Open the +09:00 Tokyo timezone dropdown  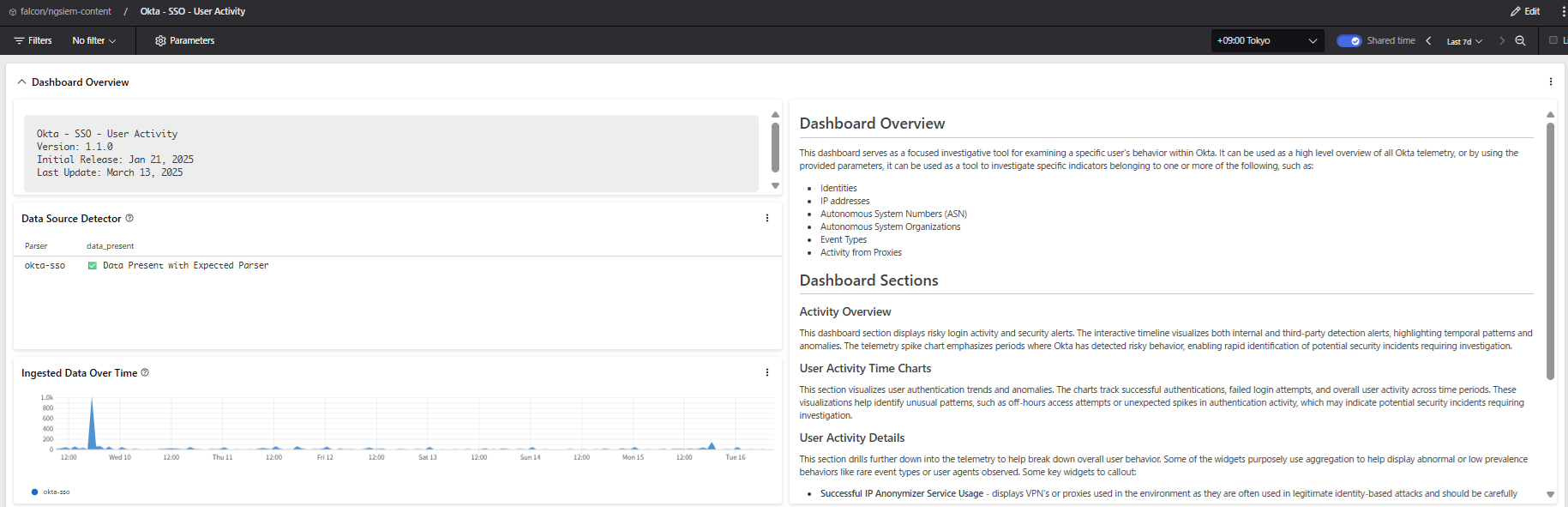[x=1266, y=40]
